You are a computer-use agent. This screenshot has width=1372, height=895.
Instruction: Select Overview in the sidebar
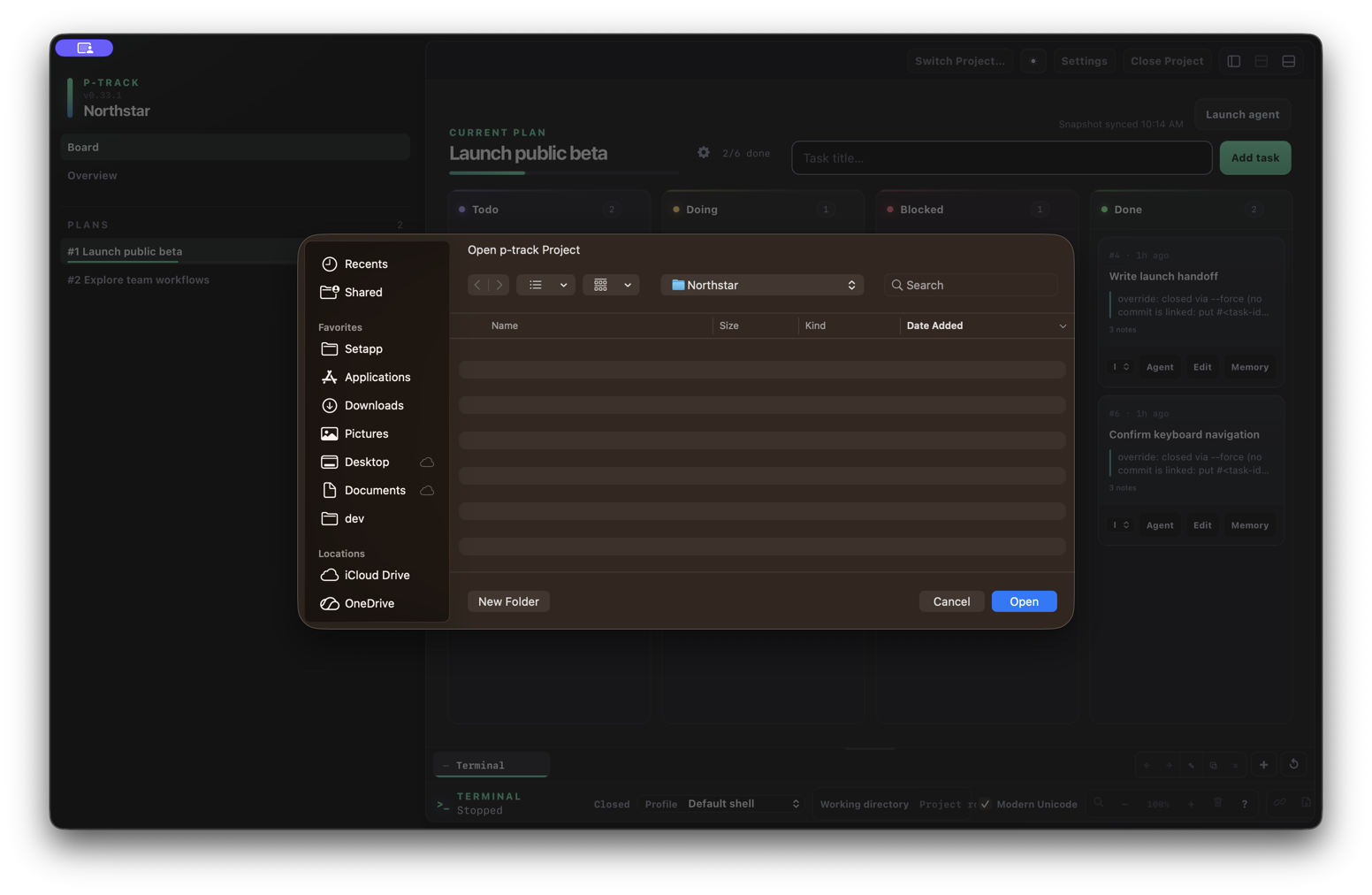coord(235,175)
